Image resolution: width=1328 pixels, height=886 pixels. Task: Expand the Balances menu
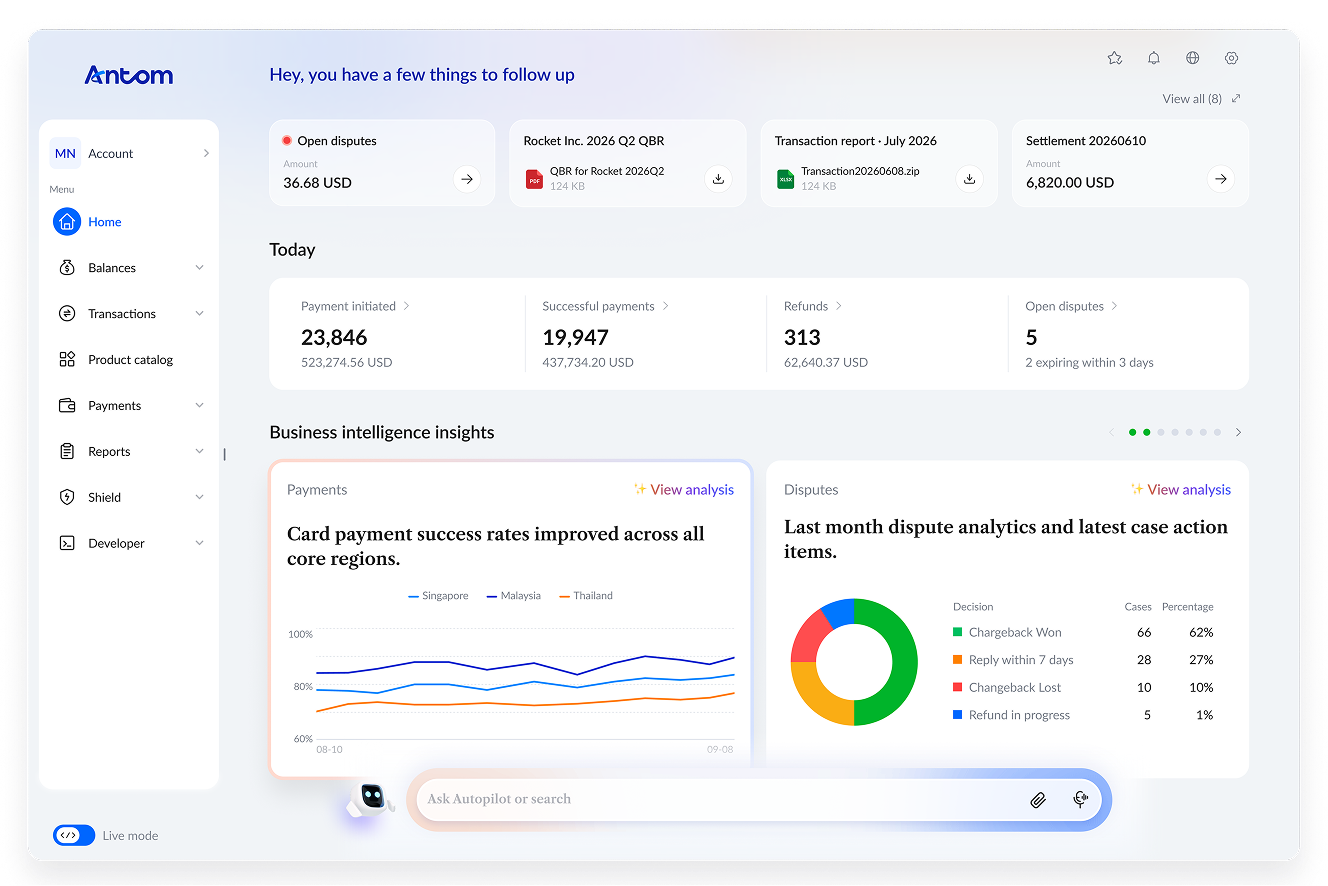tap(199, 268)
